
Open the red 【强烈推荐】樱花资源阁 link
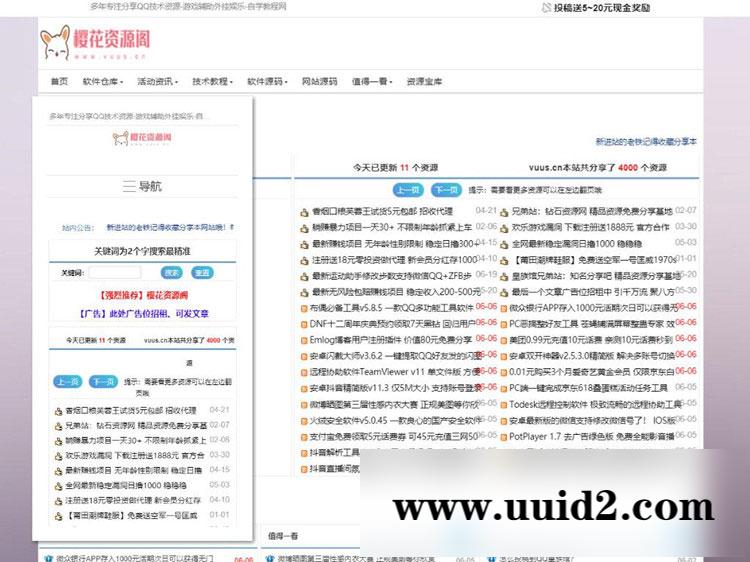coord(143,296)
